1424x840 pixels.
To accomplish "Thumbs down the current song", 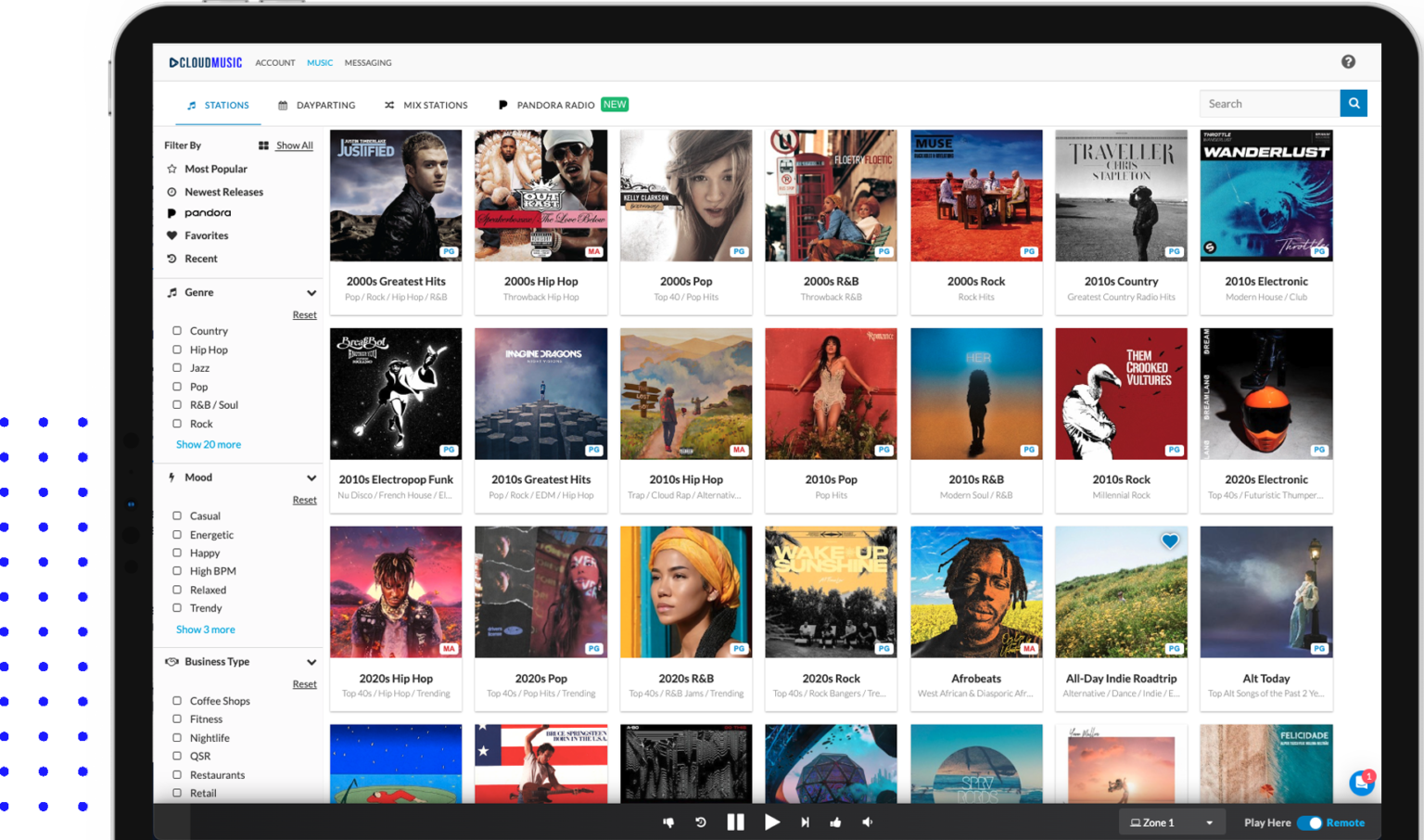I will click(667, 821).
